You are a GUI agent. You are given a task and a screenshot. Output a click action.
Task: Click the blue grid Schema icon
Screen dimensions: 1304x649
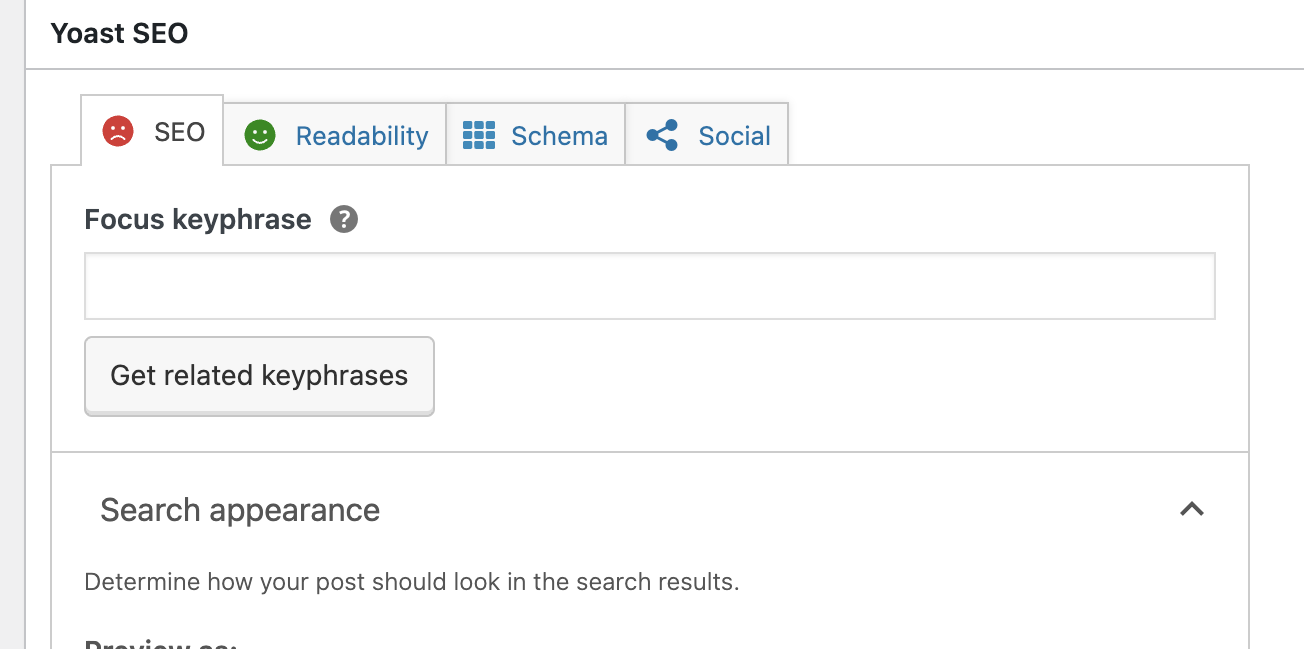pos(479,135)
